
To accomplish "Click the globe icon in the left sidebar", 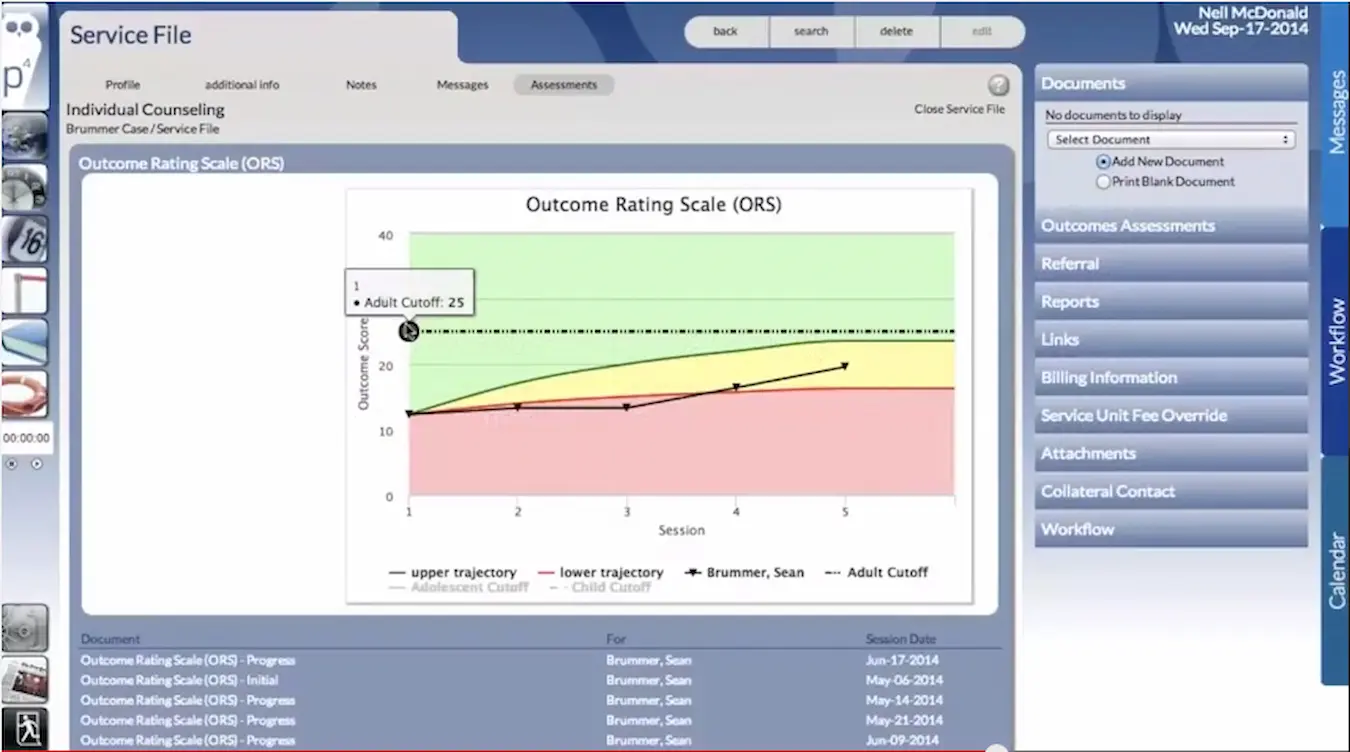I will 25,137.
